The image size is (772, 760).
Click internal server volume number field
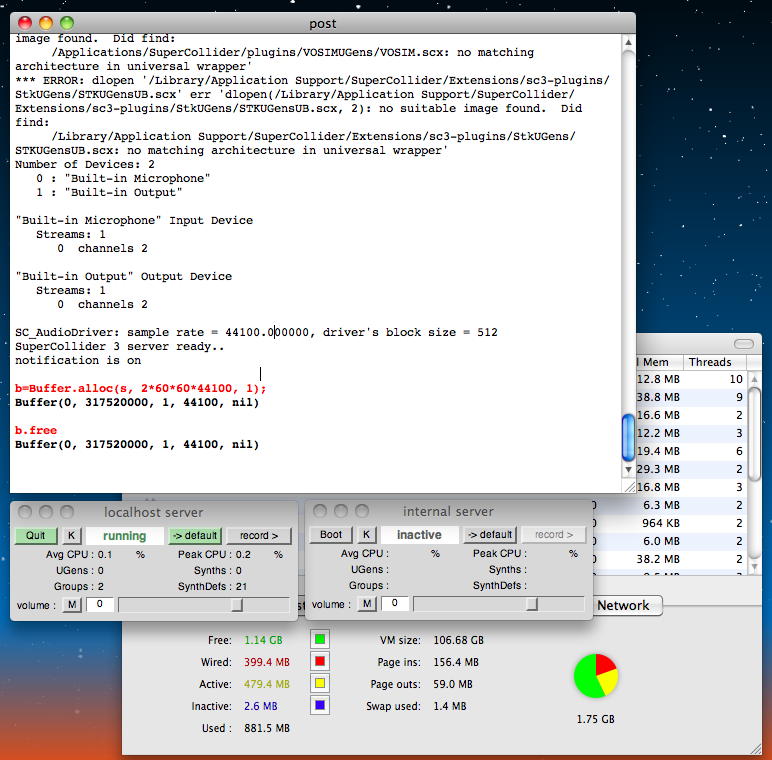tap(394, 604)
